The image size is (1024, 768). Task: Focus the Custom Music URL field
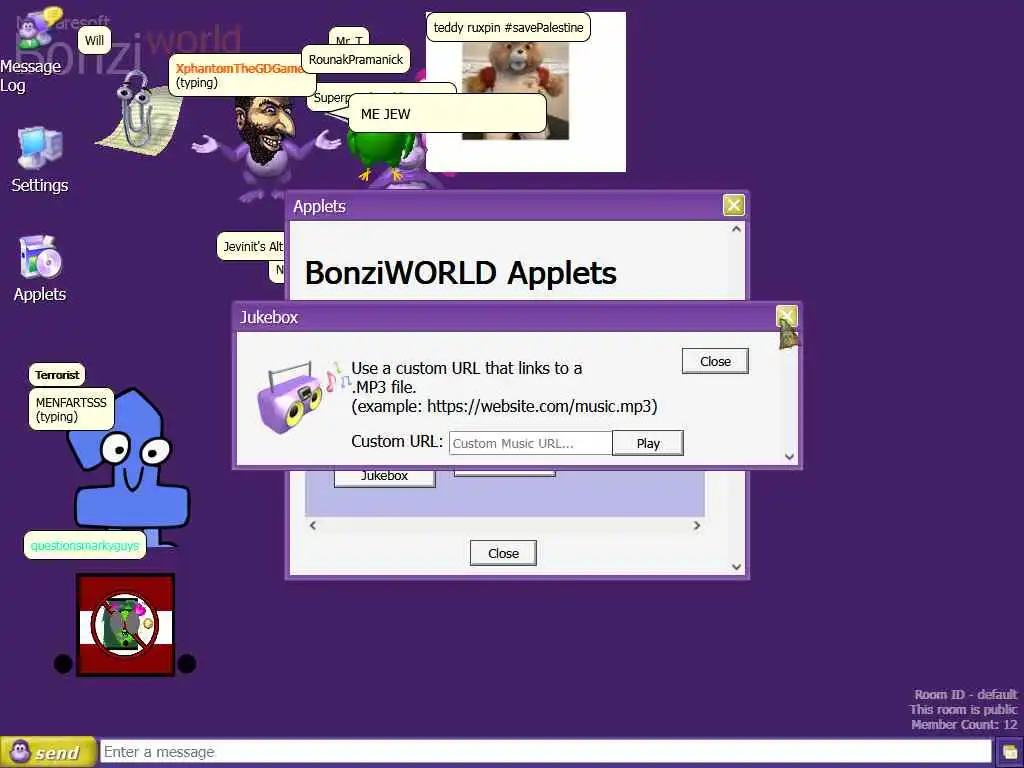[x=530, y=443]
